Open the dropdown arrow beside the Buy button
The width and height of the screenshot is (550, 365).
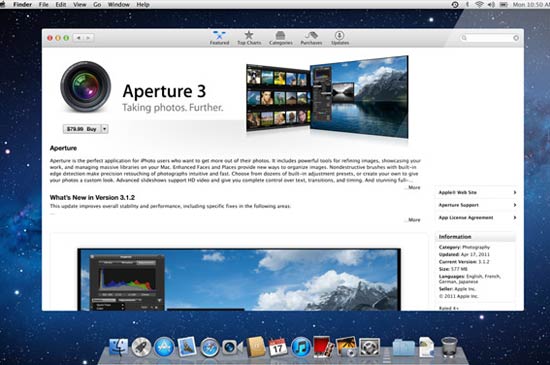tap(105, 129)
